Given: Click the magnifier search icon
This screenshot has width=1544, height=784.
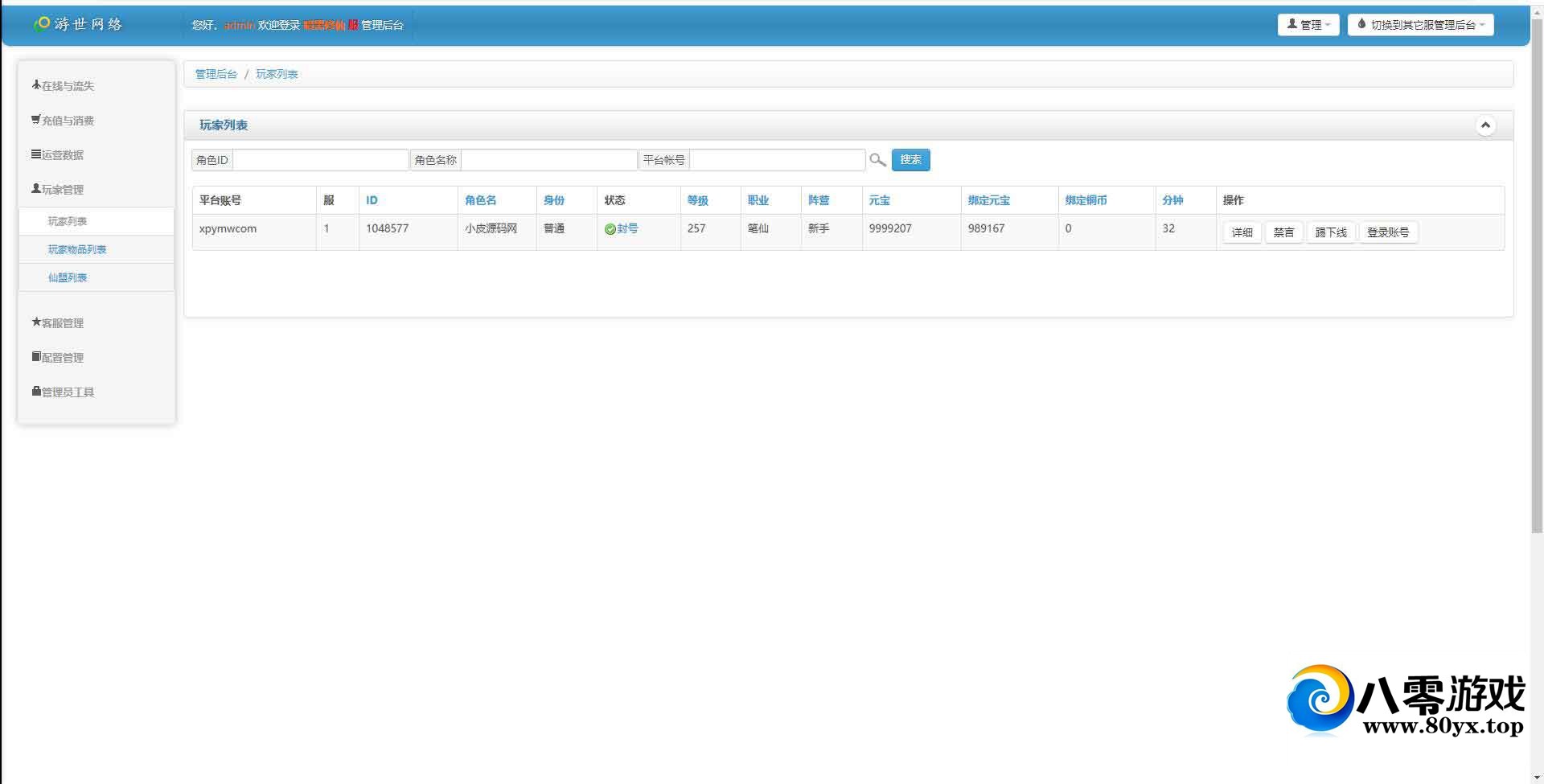Looking at the screenshot, I should (877, 160).
